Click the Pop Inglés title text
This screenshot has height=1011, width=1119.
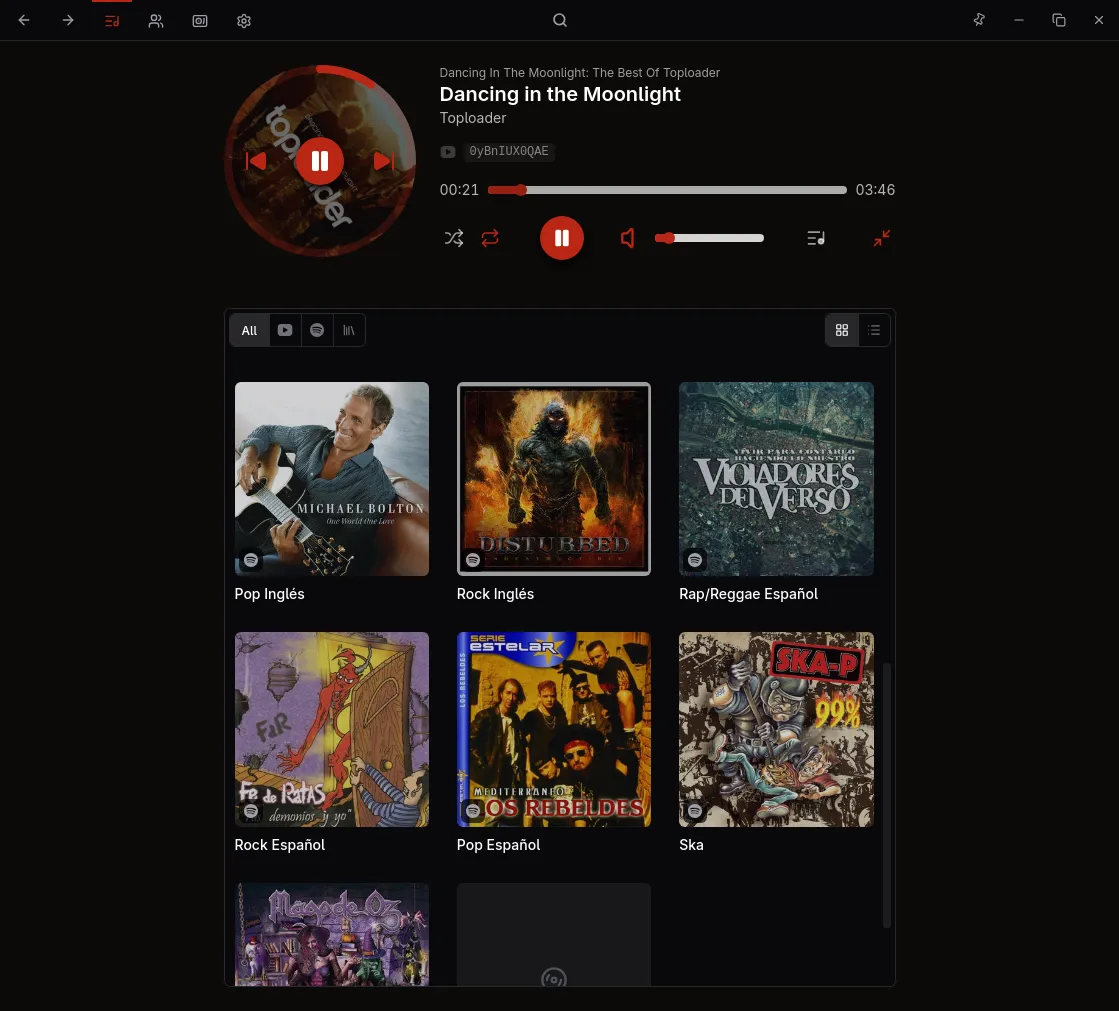click(x=270, y=594)
